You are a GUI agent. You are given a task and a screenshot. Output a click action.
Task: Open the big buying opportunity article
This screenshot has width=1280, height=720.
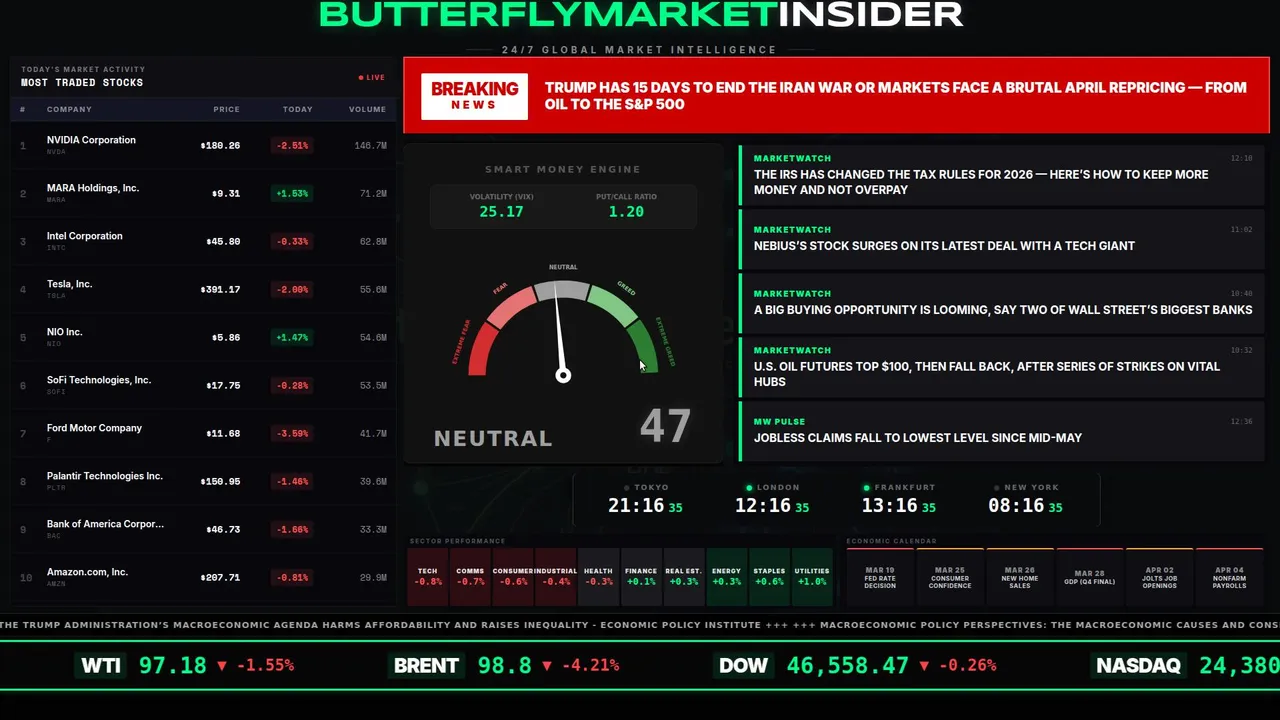point(1002,303)
